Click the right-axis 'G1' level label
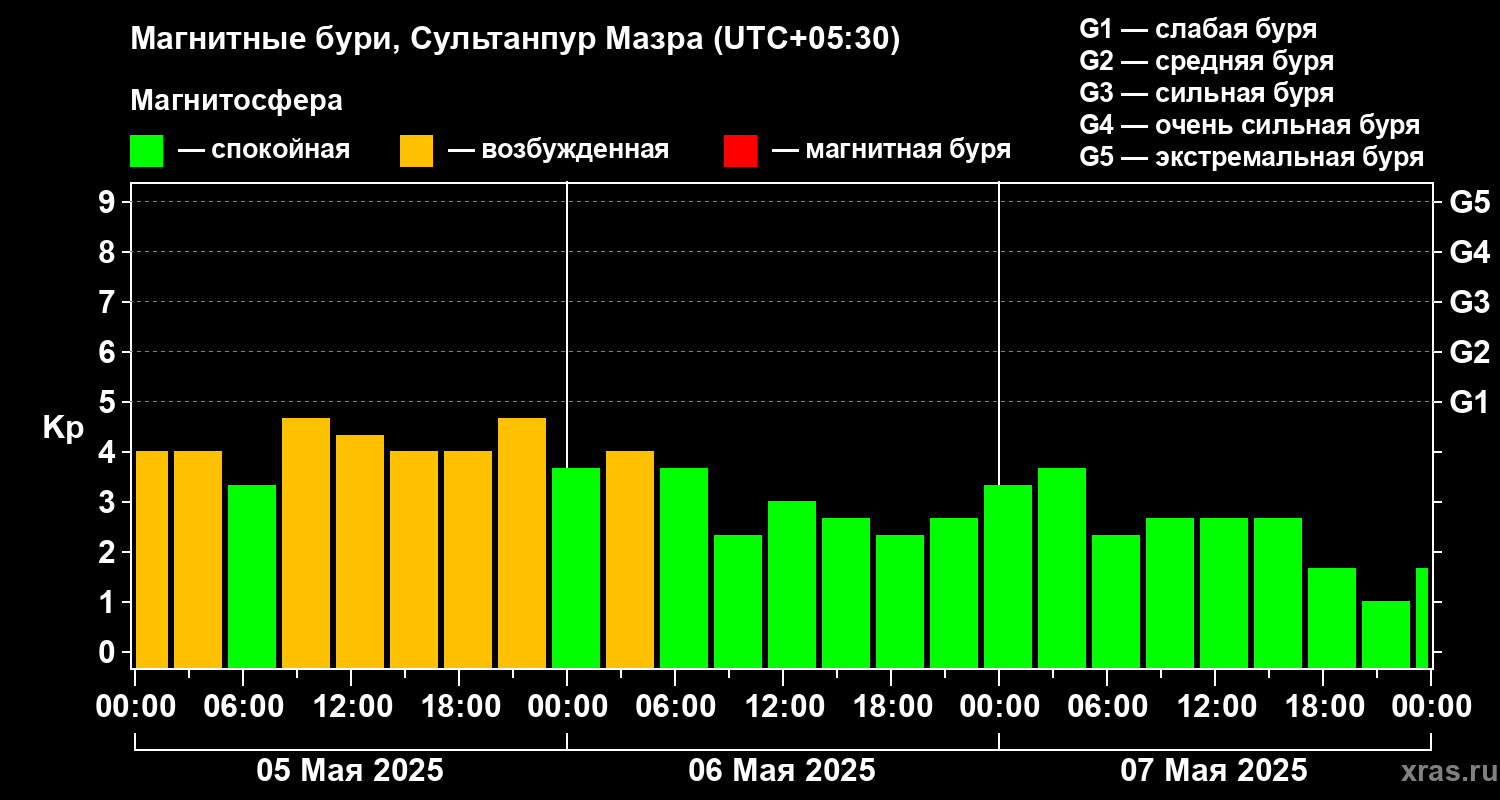 tap(1469, 402)
